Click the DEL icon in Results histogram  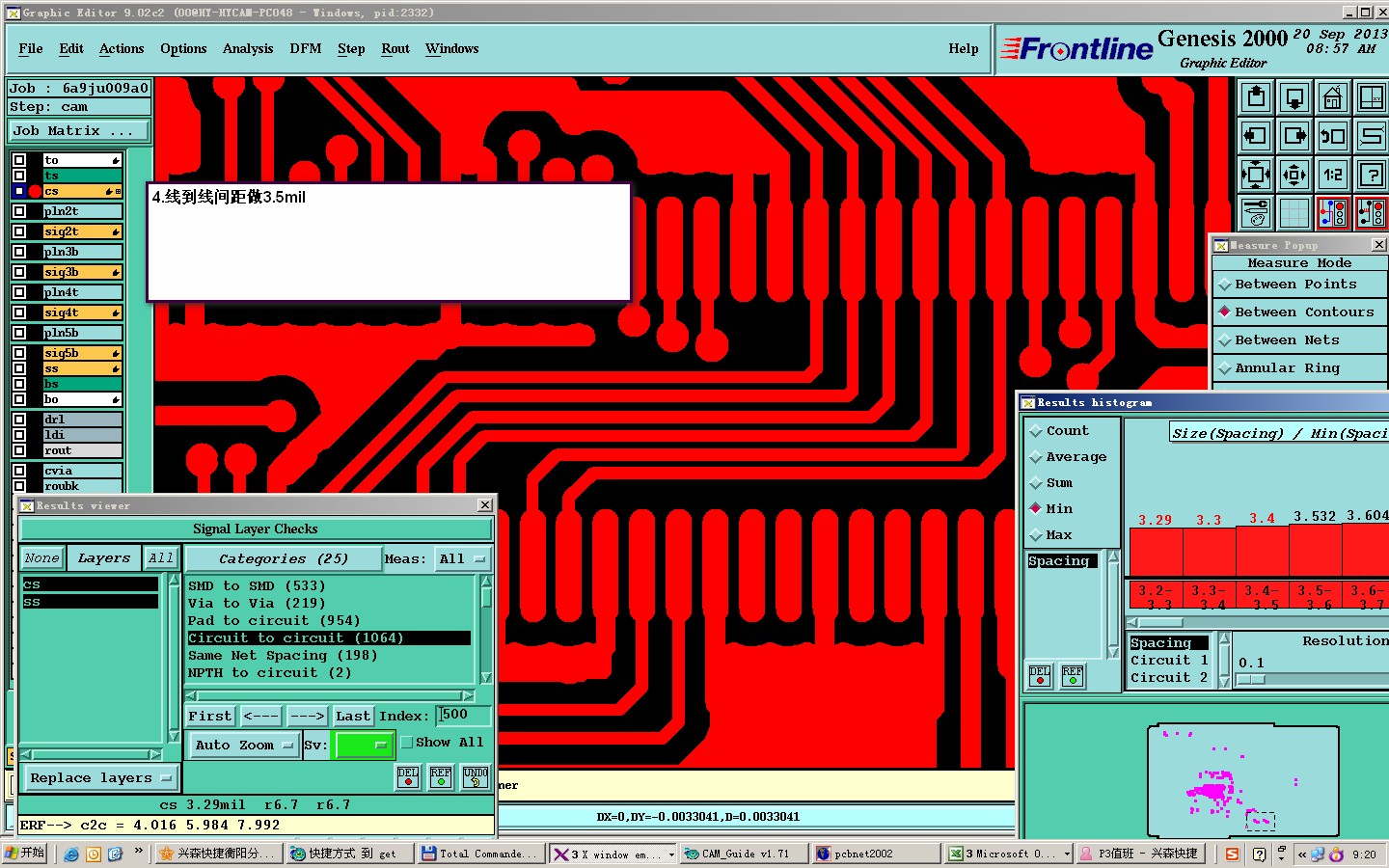[1040, 676]
